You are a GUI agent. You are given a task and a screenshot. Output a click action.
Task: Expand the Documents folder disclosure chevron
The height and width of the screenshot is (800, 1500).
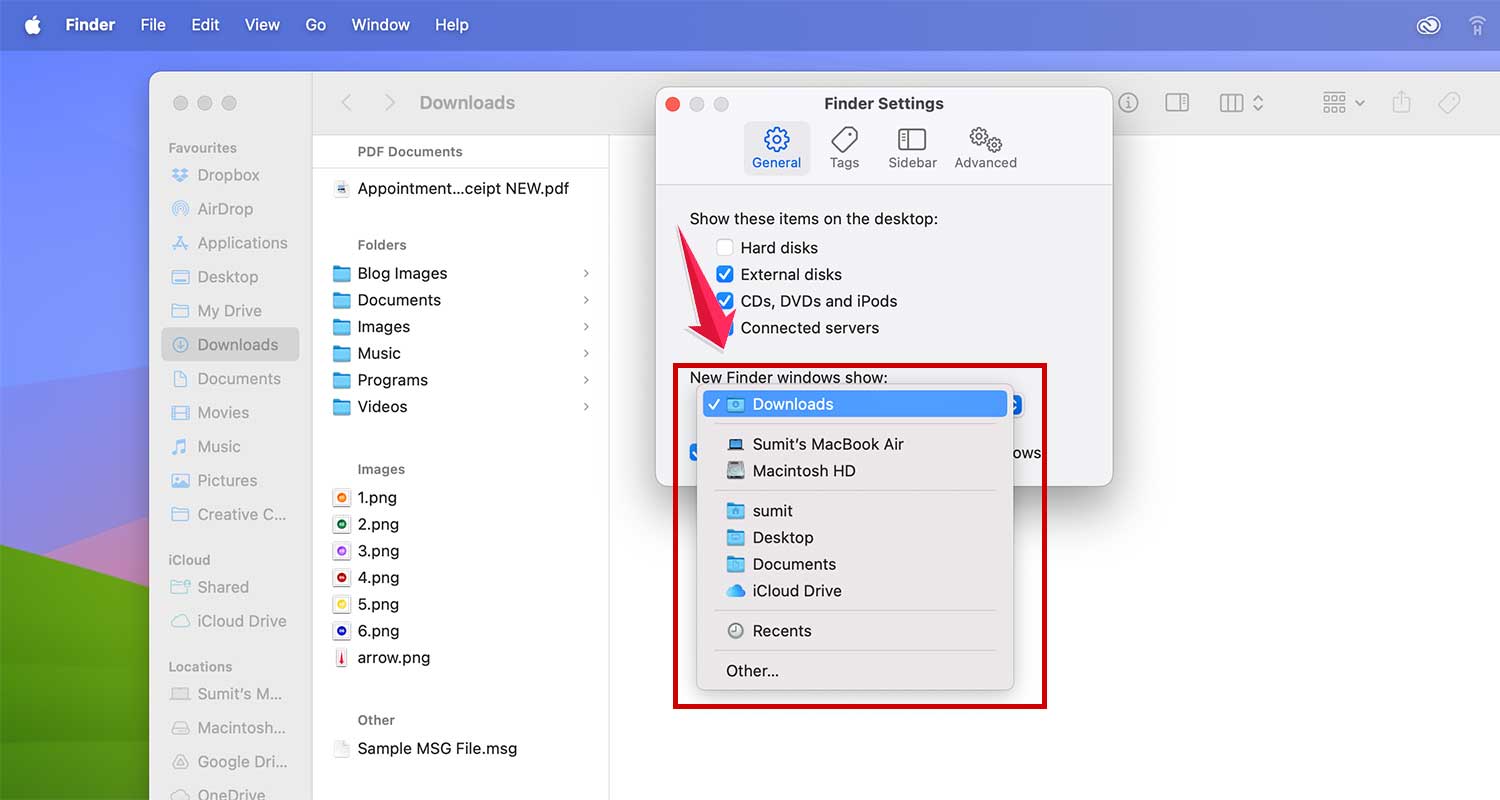tap(587, 300)
